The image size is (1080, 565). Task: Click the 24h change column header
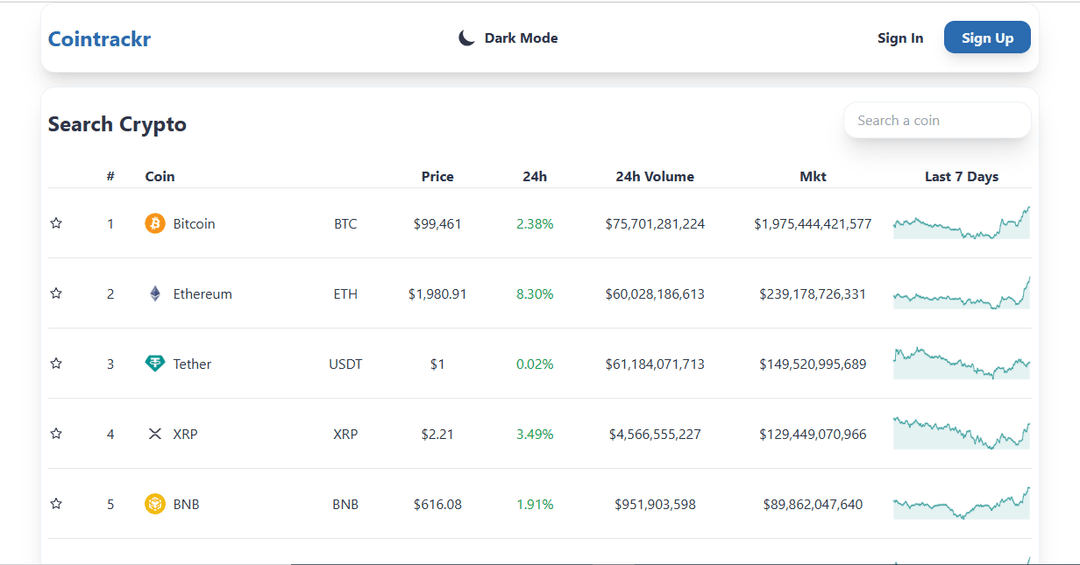click(x=534, y=176)
